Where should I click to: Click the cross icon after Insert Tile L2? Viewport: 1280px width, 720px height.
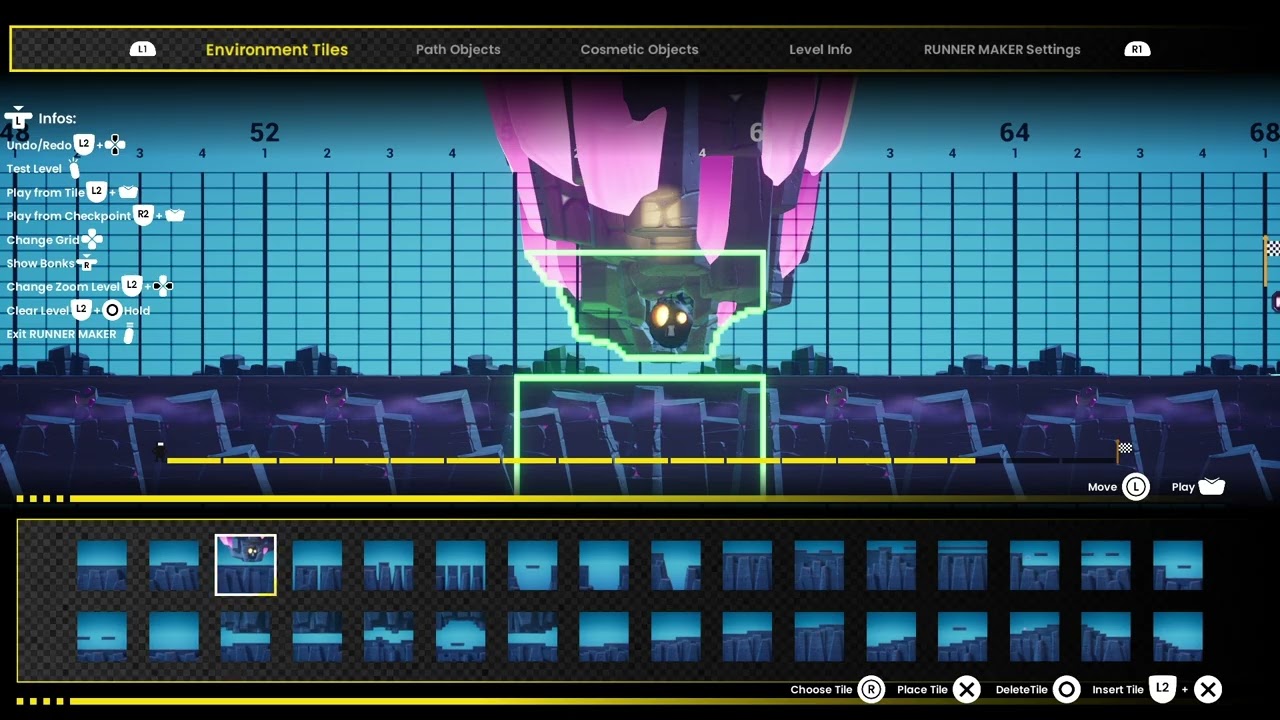(1208, 689)
